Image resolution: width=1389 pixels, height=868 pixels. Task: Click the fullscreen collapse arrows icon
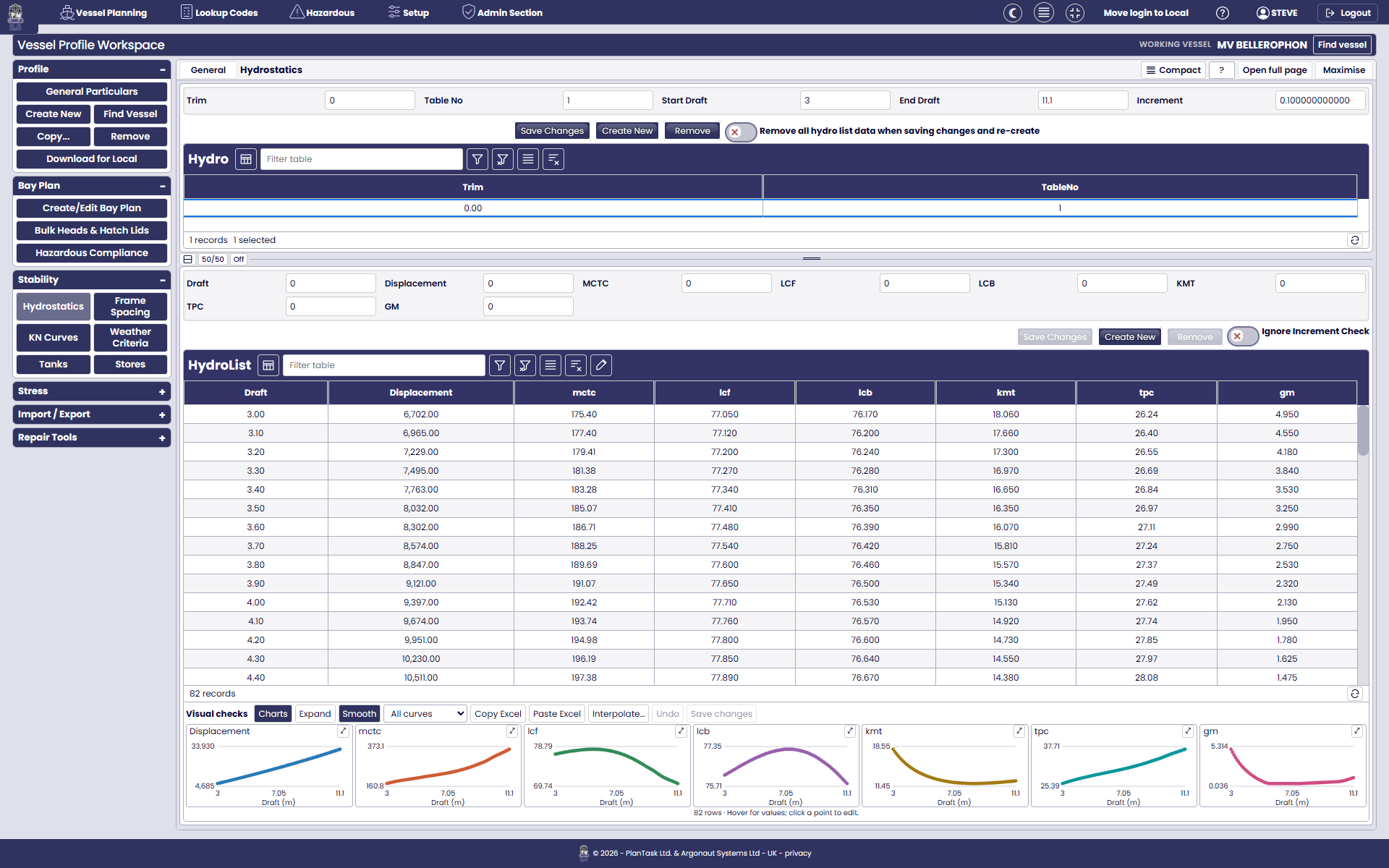pos(1075,12)
